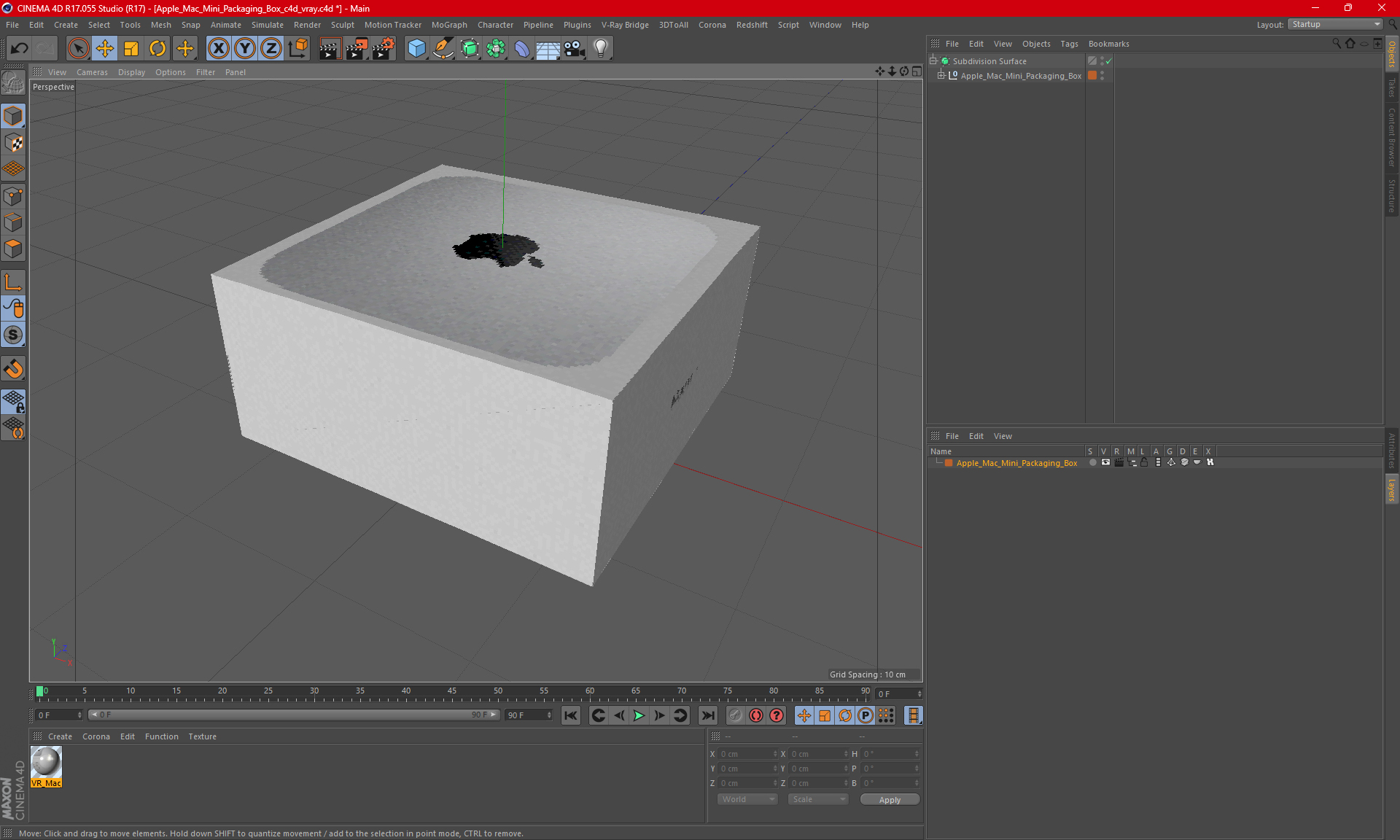
Task: Go to next frame
Action: 659,715
